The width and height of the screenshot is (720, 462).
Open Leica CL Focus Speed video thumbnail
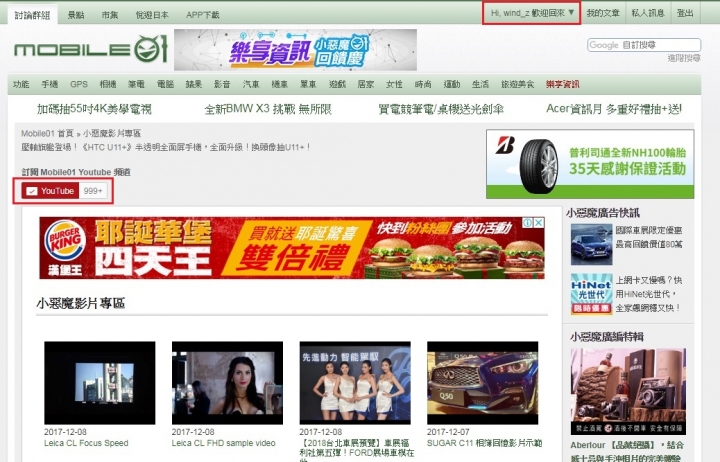point(100,383)
